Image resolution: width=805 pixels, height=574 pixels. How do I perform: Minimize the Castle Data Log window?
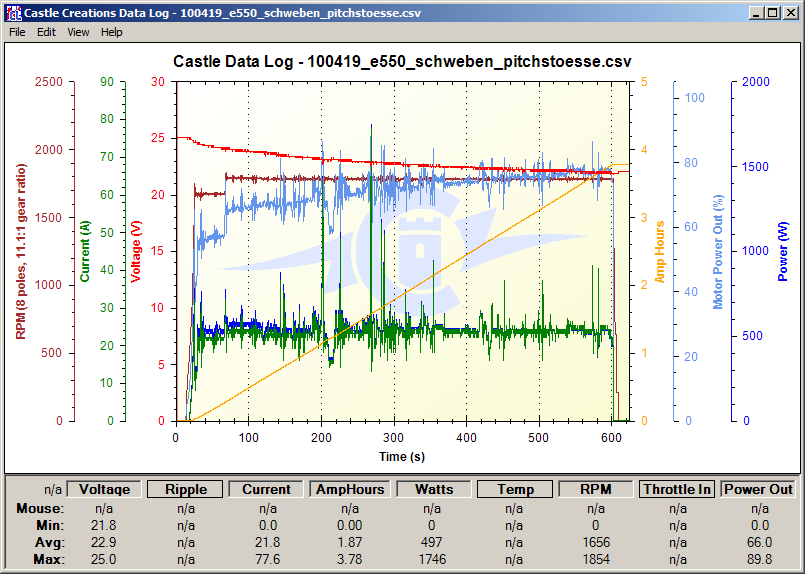[755, 13]
